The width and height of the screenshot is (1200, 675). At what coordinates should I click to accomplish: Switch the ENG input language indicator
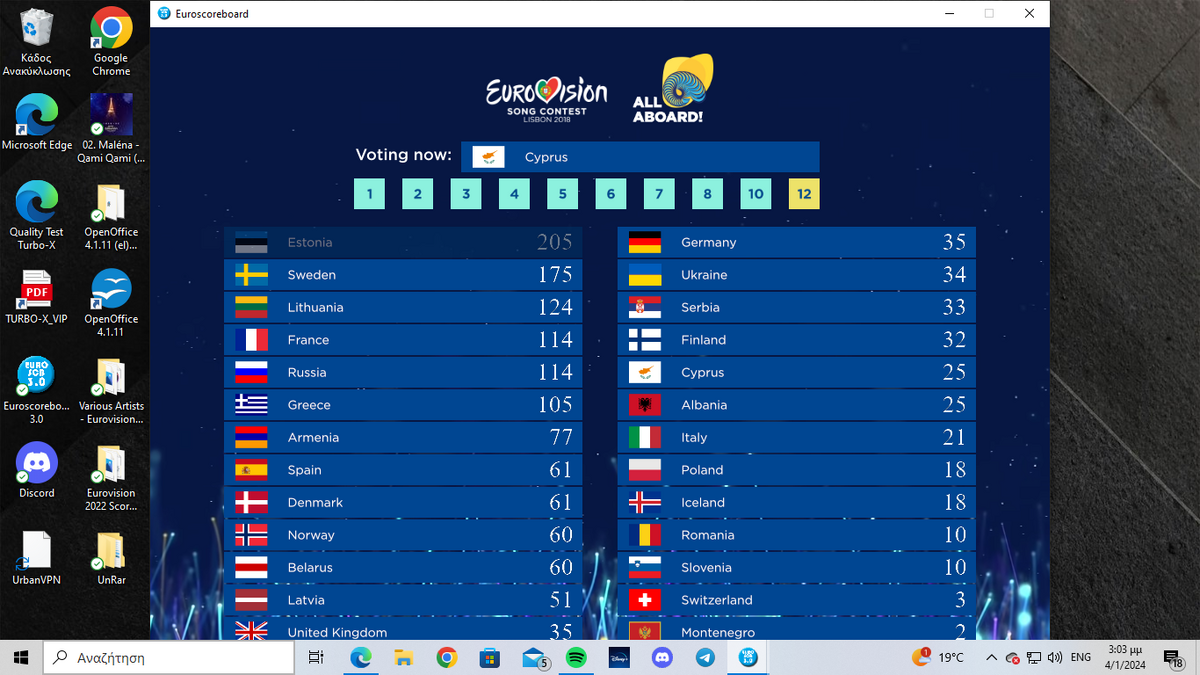coord(1081,657)
